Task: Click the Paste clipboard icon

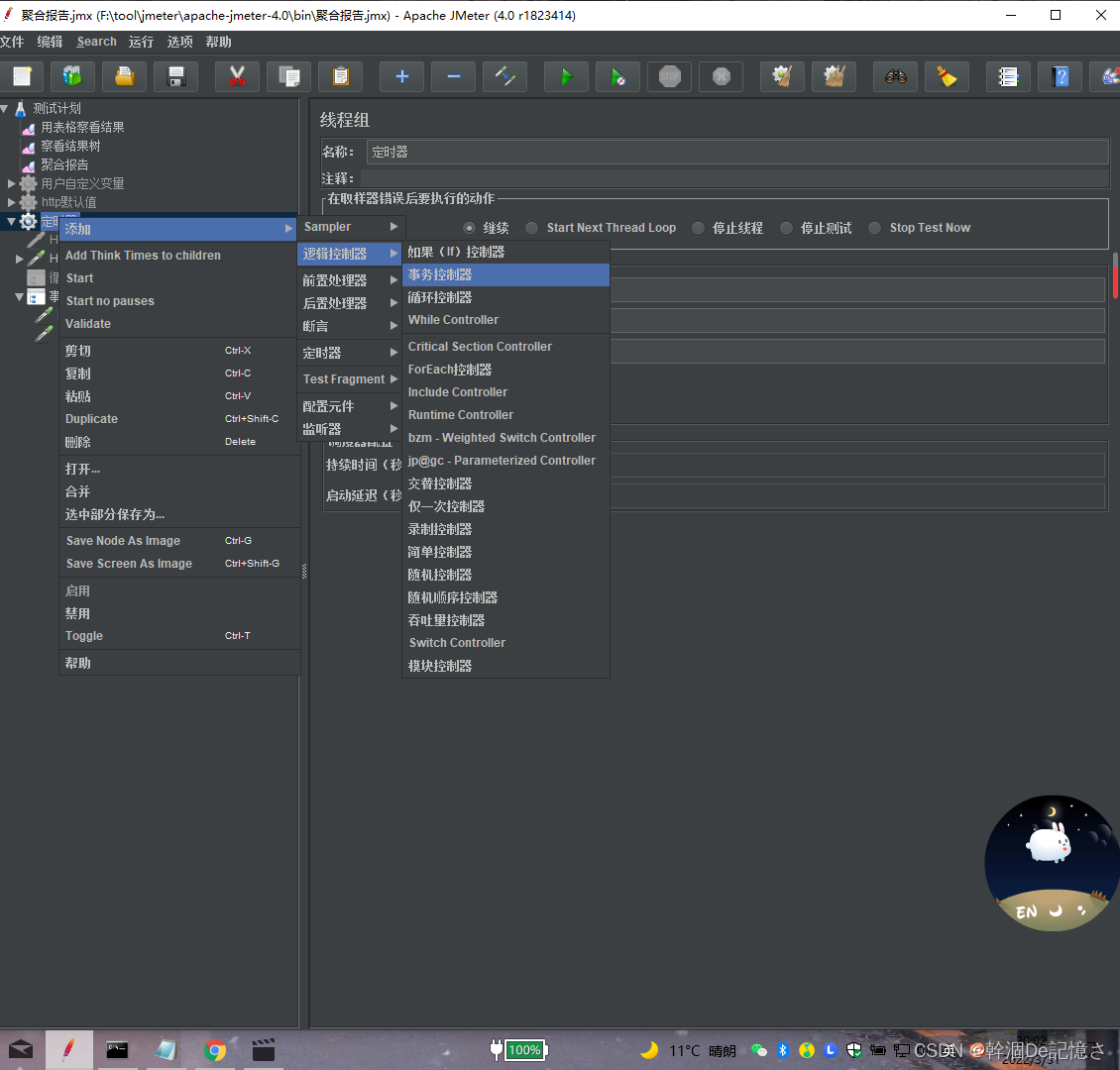Action: pos(341,76)
